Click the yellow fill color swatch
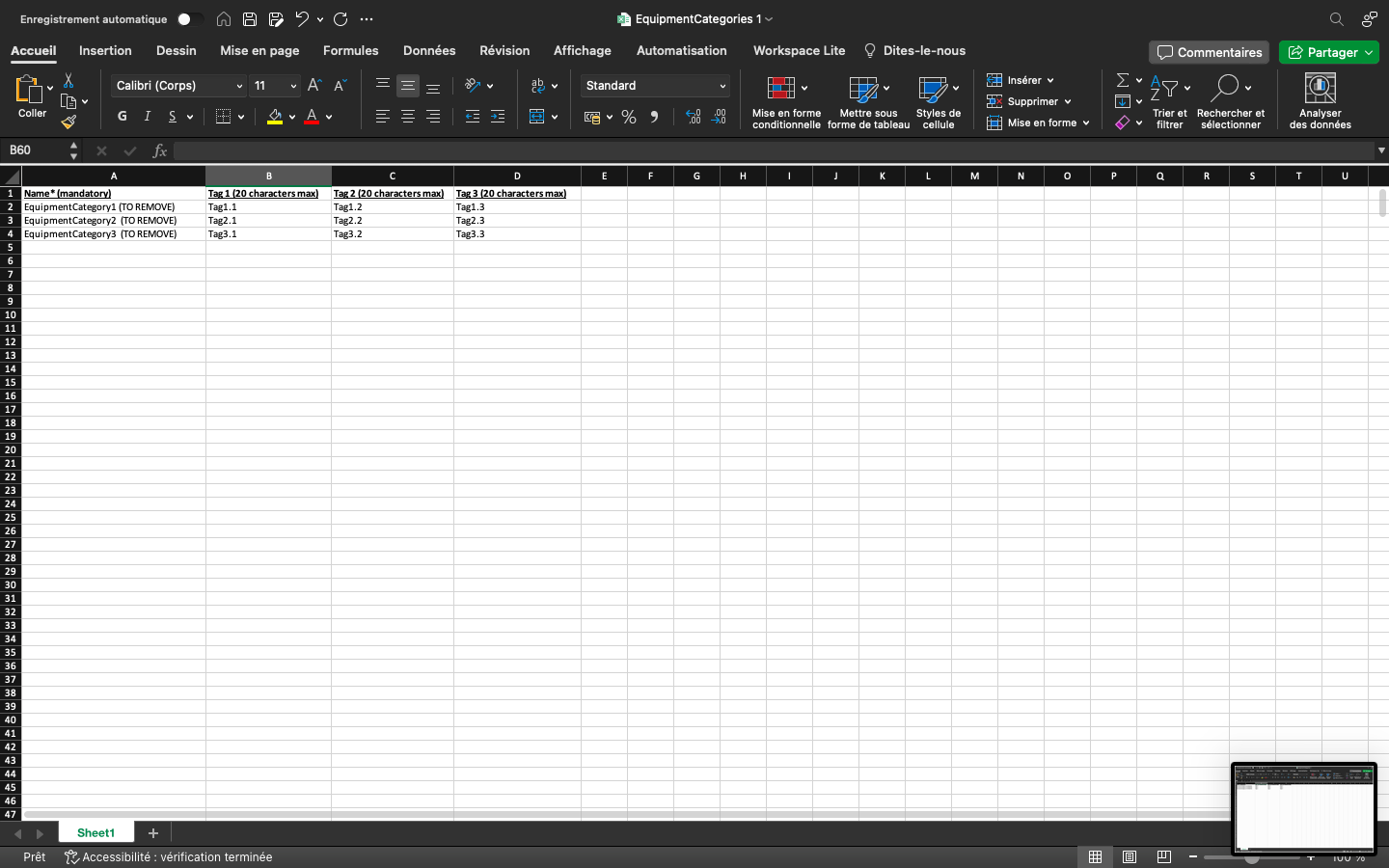Image resolution: width=1389 pixels, height=868 pixels. click(x=275, y=117)
